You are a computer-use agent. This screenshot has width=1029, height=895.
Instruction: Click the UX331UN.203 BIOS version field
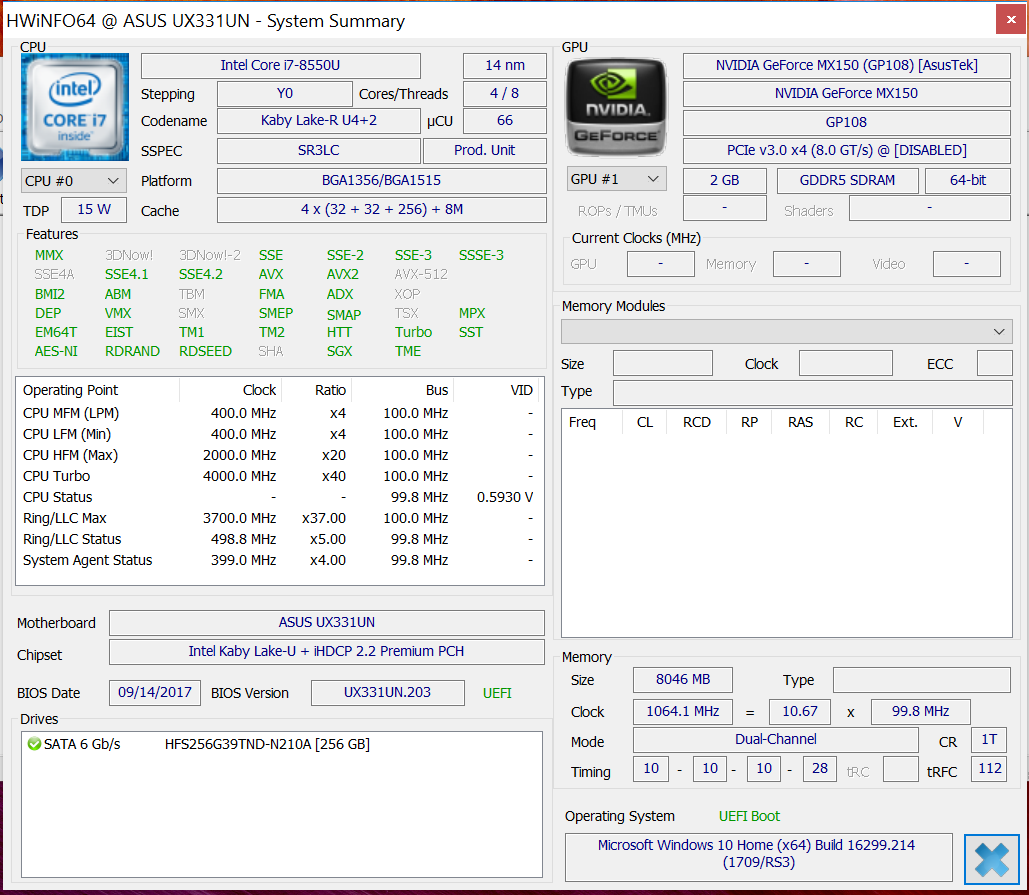[x=387, y=693]
